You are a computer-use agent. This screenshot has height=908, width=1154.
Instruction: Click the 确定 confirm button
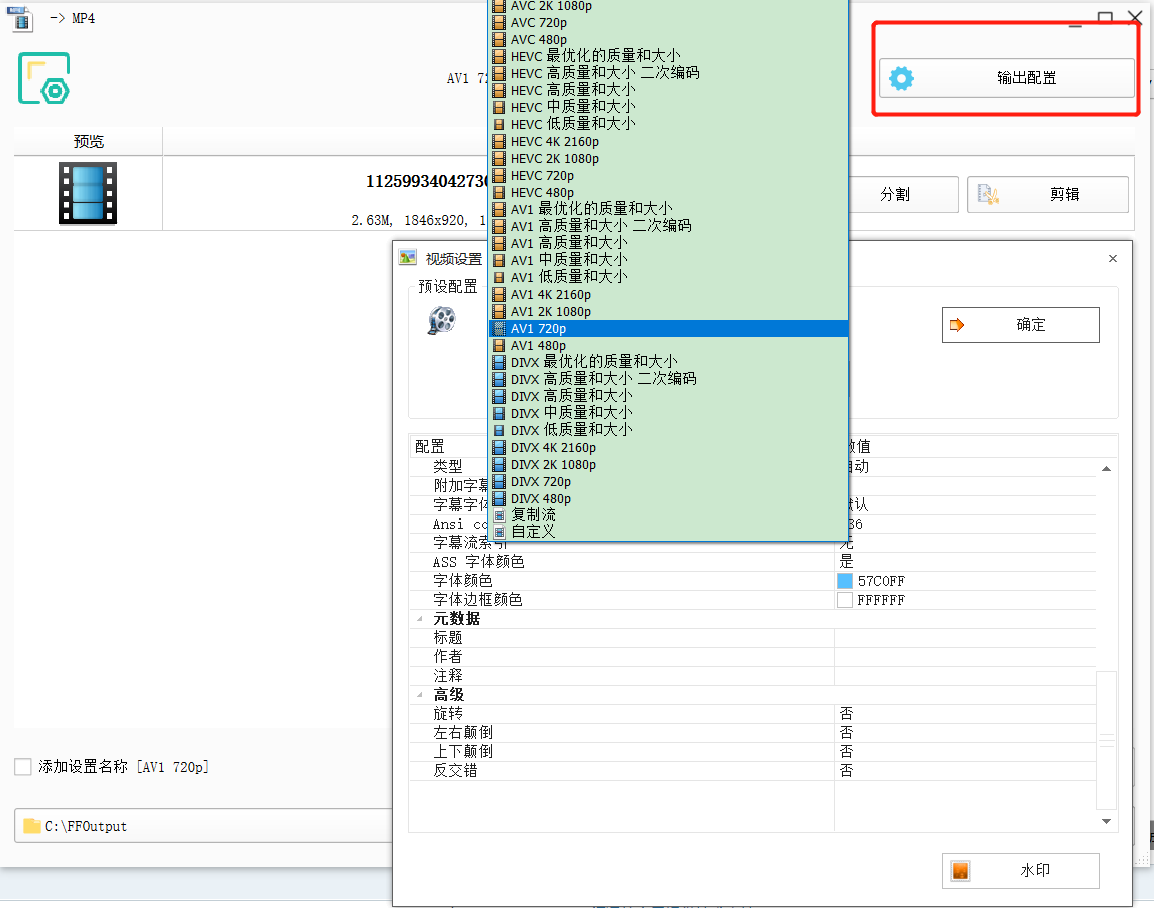tap(1021, 325)
